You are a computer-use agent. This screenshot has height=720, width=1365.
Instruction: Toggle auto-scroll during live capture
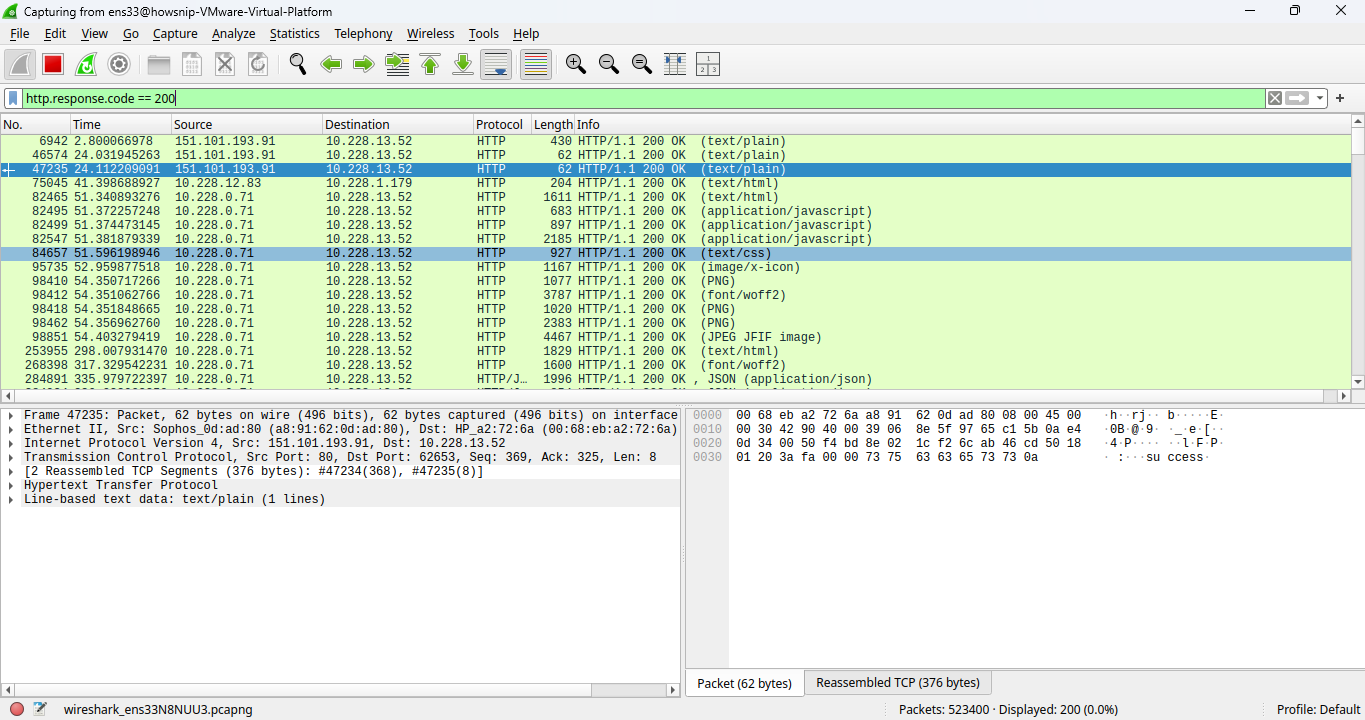tap(496, 64)
